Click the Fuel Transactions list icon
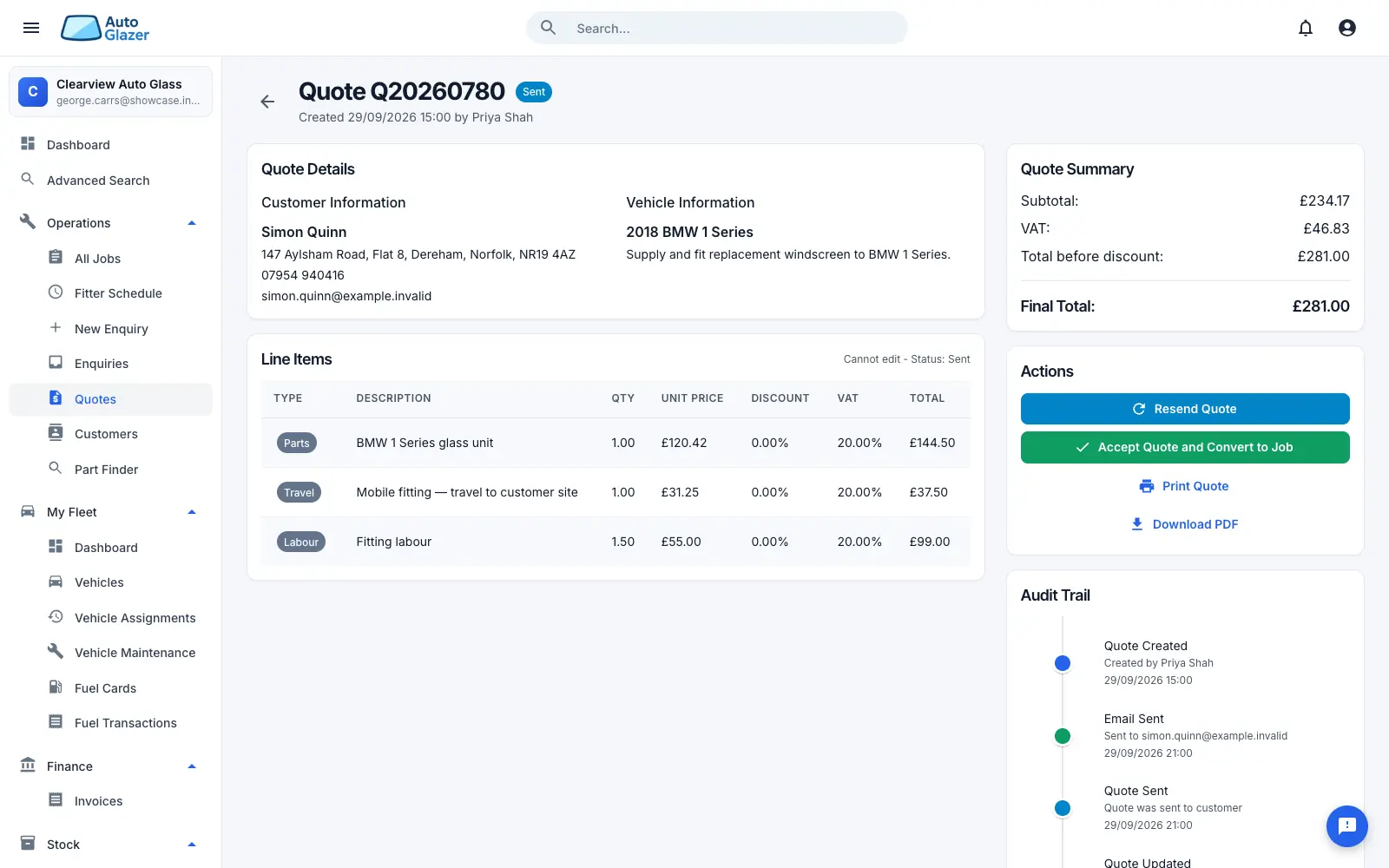The image size is (1389, 868). (x=56, y=721)
